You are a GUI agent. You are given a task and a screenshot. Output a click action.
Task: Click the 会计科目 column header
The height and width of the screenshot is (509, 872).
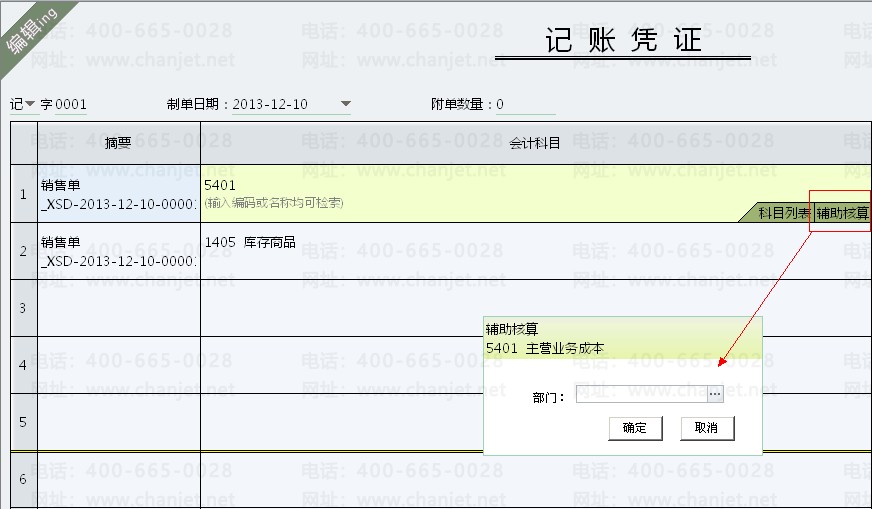coord(535,143)
